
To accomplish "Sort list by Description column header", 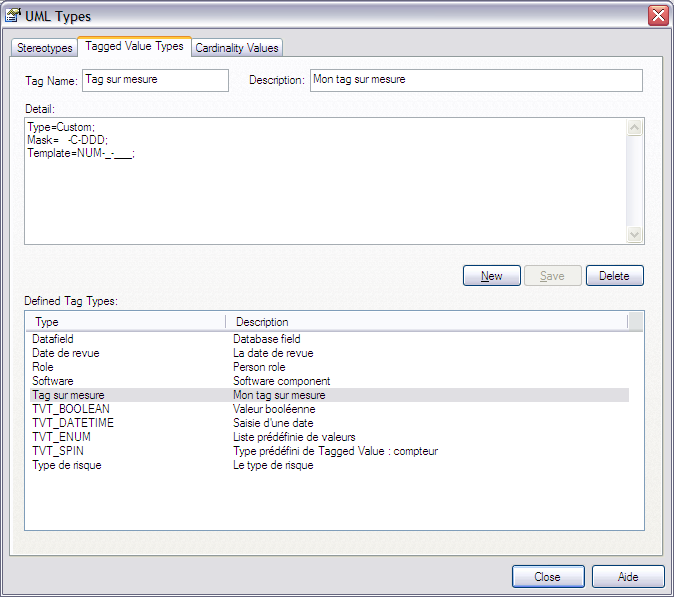I will (426, 322).
